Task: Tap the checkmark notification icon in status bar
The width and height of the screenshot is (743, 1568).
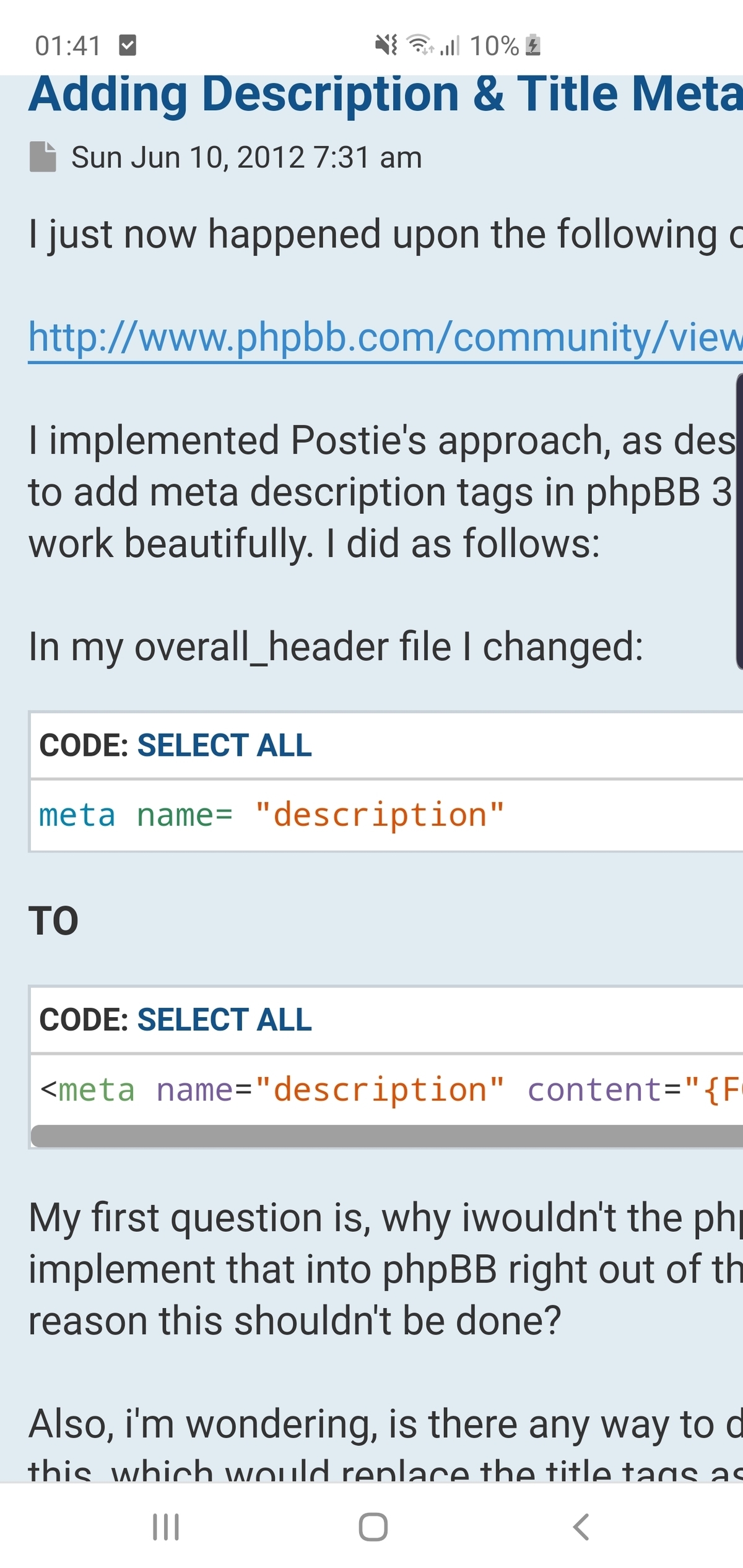Action: point(128,45)
